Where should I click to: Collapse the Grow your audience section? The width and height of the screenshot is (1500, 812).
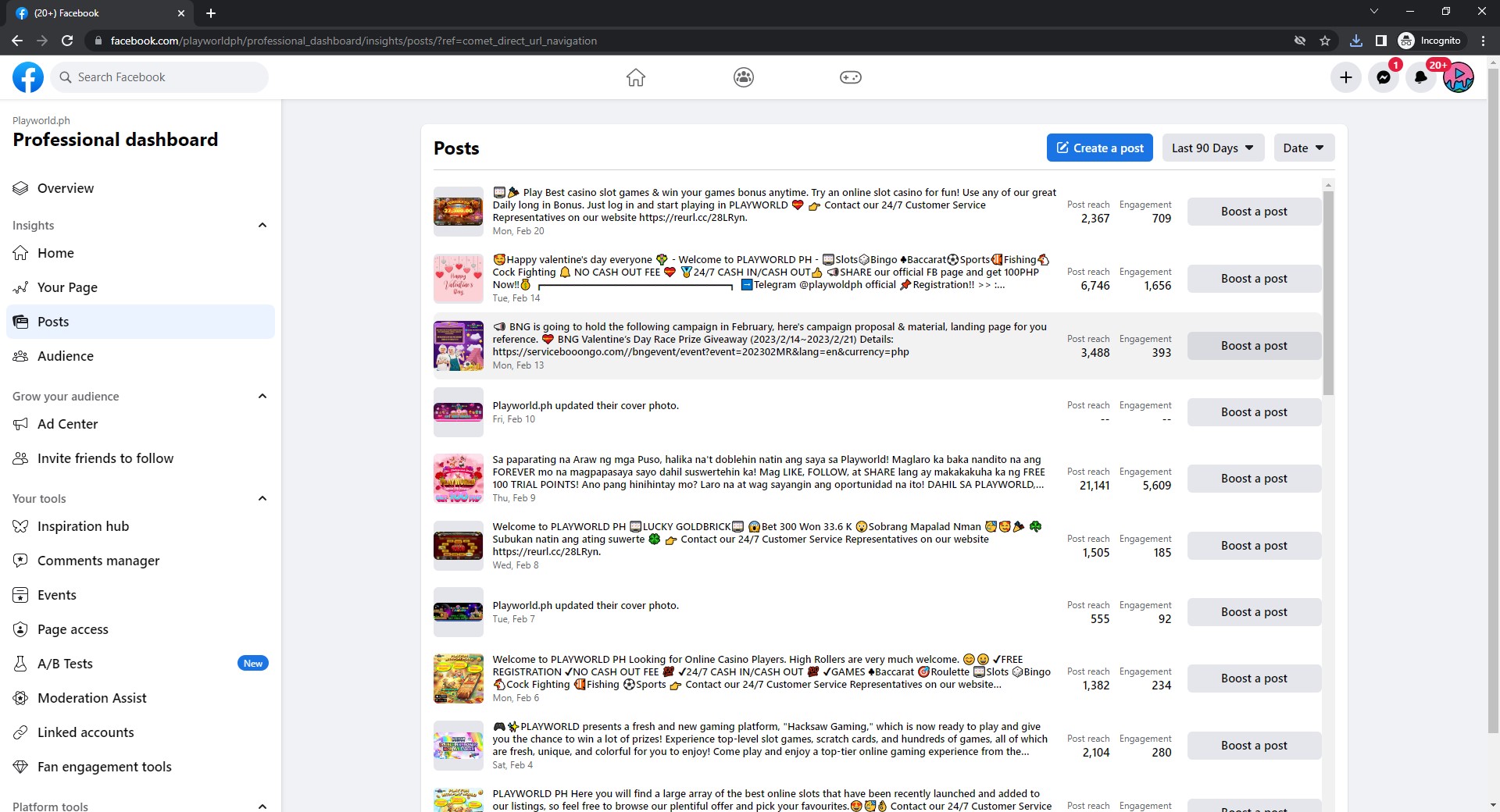262,397
